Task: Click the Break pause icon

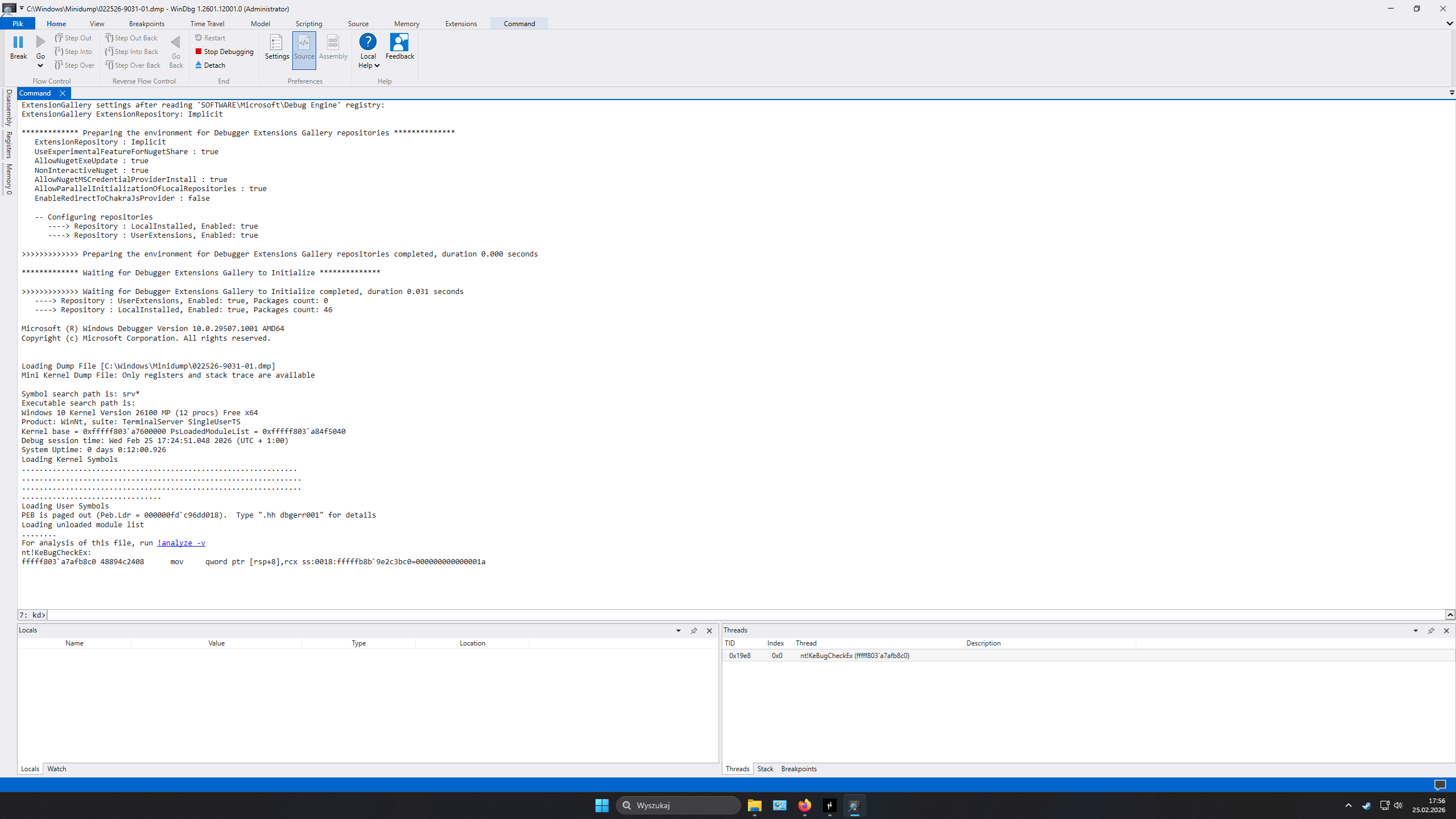Action: tap(18, 42)
